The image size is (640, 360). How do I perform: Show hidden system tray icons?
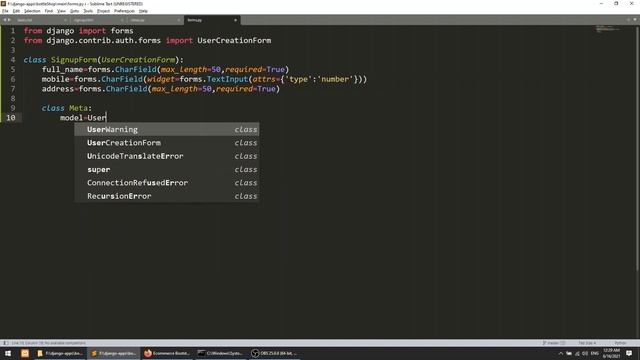click(560, 353)
